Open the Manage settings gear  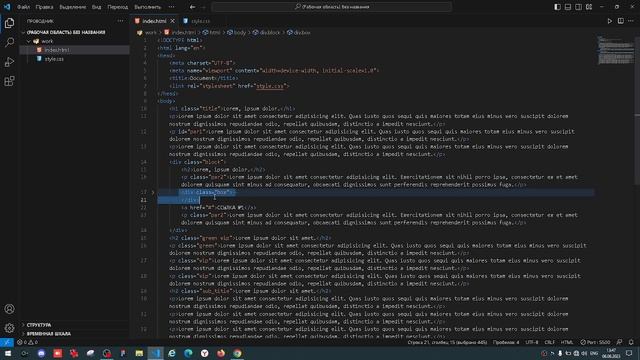click(x=9, y=328)
